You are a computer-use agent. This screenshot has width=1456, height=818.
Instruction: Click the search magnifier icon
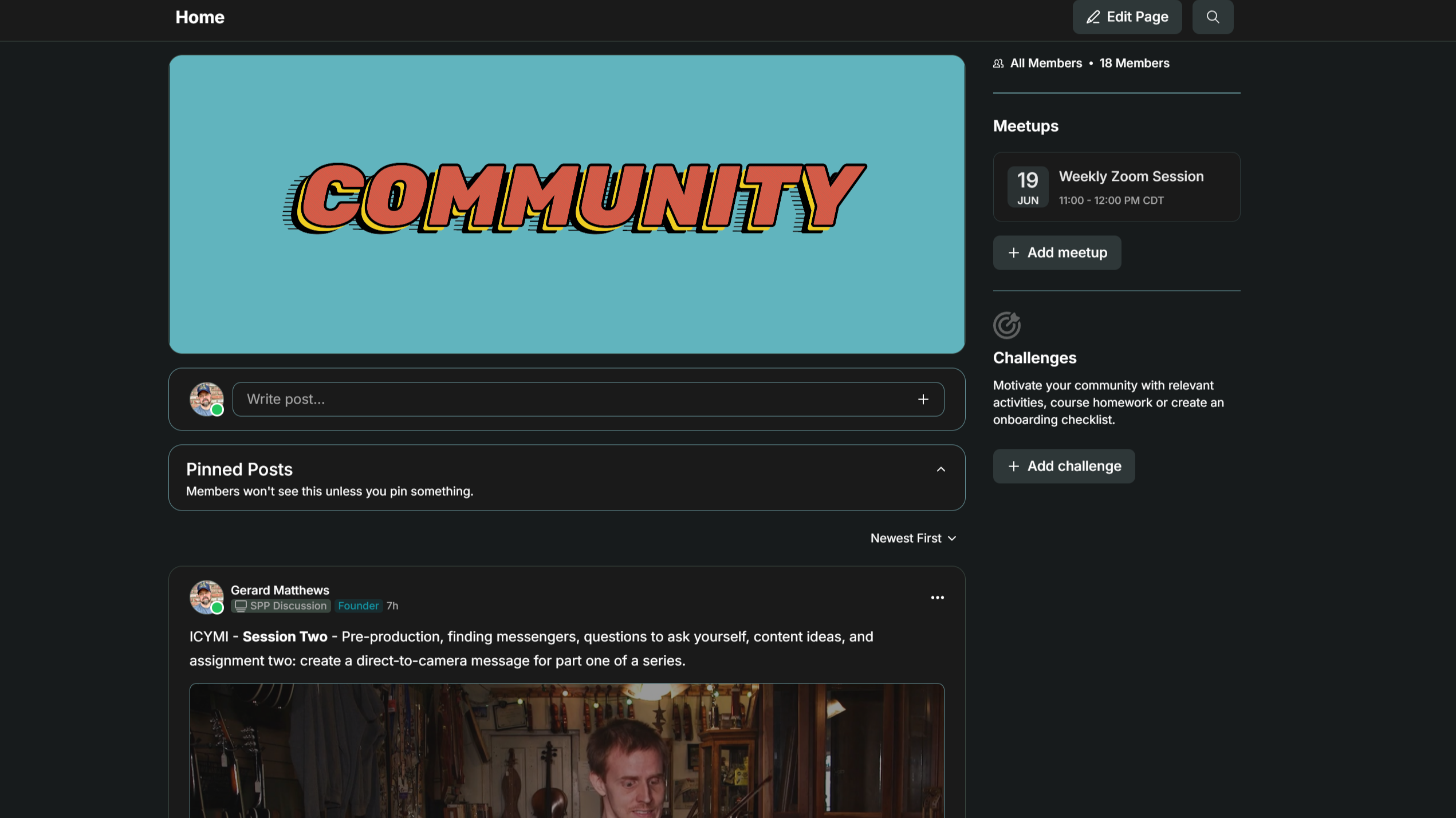[1212, 17]
